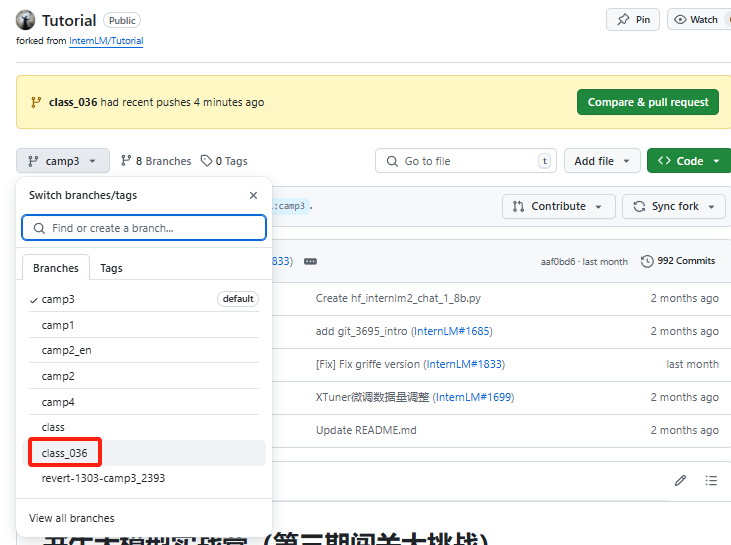This screenshot has height=545, width=731.
Task: Select the revert-1303-camp3_2393 branch
Action: [144, 478]
